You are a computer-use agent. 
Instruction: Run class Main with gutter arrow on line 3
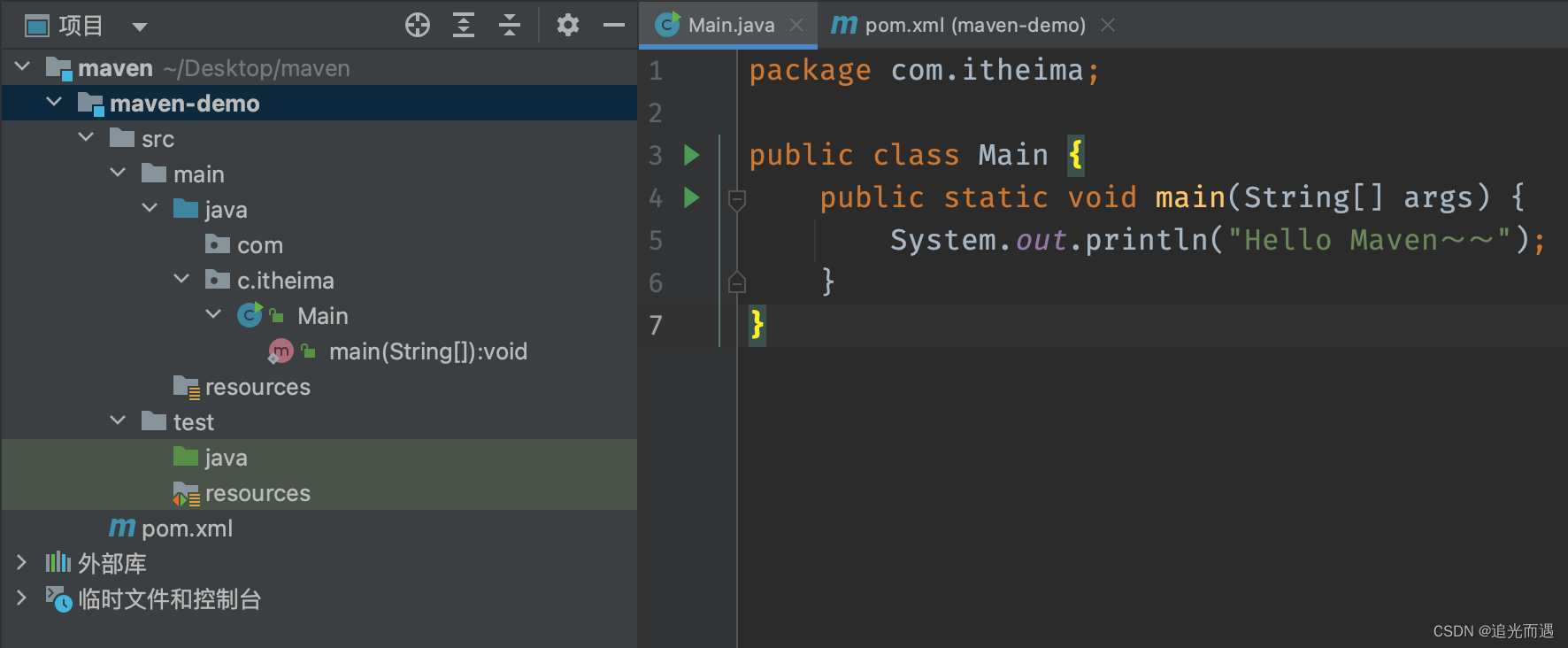(x=692, y=155)
